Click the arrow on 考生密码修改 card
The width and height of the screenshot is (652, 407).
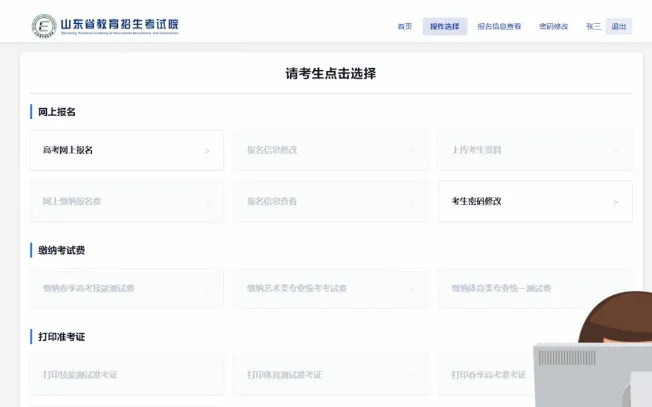tap(615, 202)
